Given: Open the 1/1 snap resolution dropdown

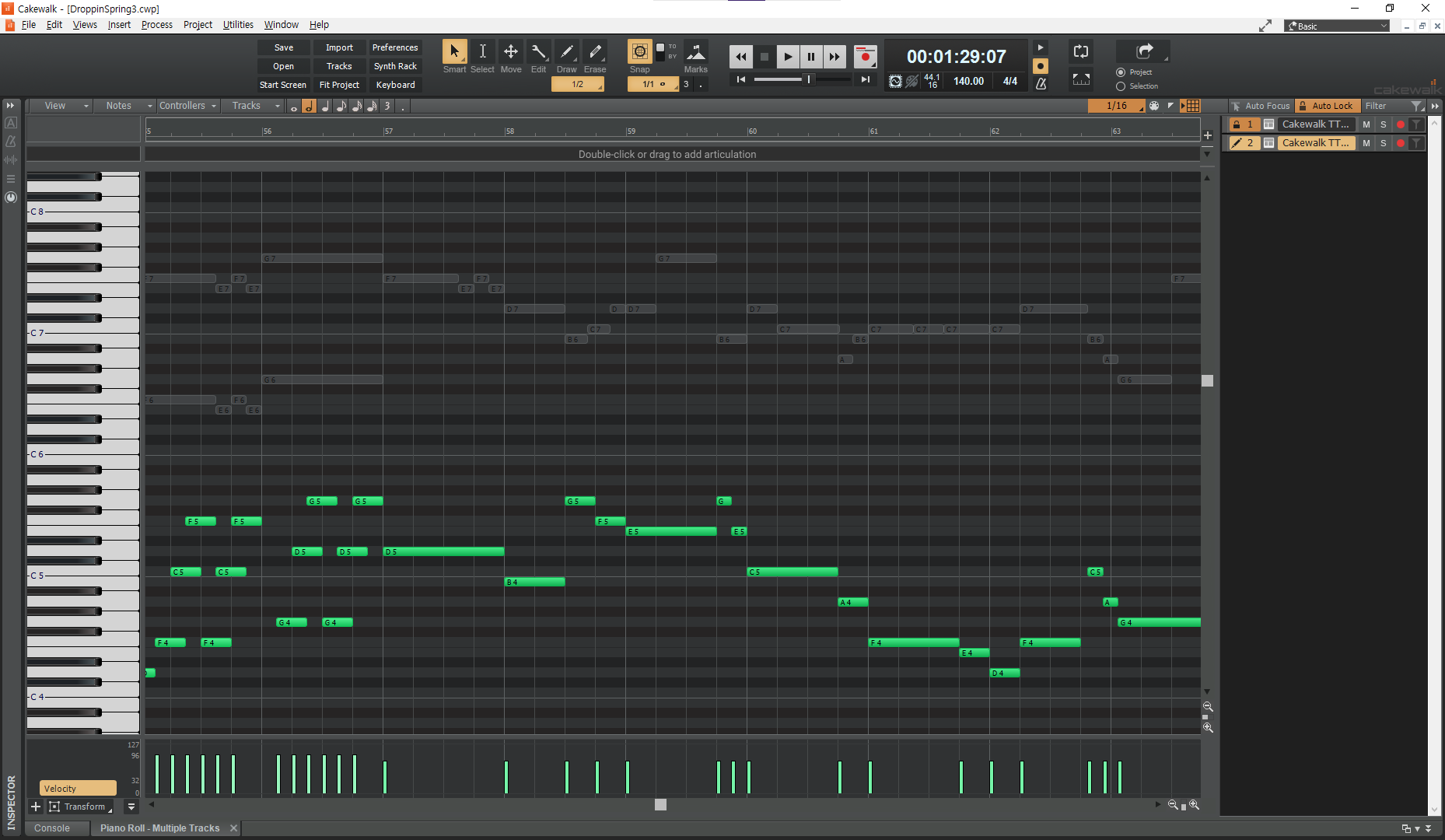Looking at the screenshot, I should coord(653,84).
